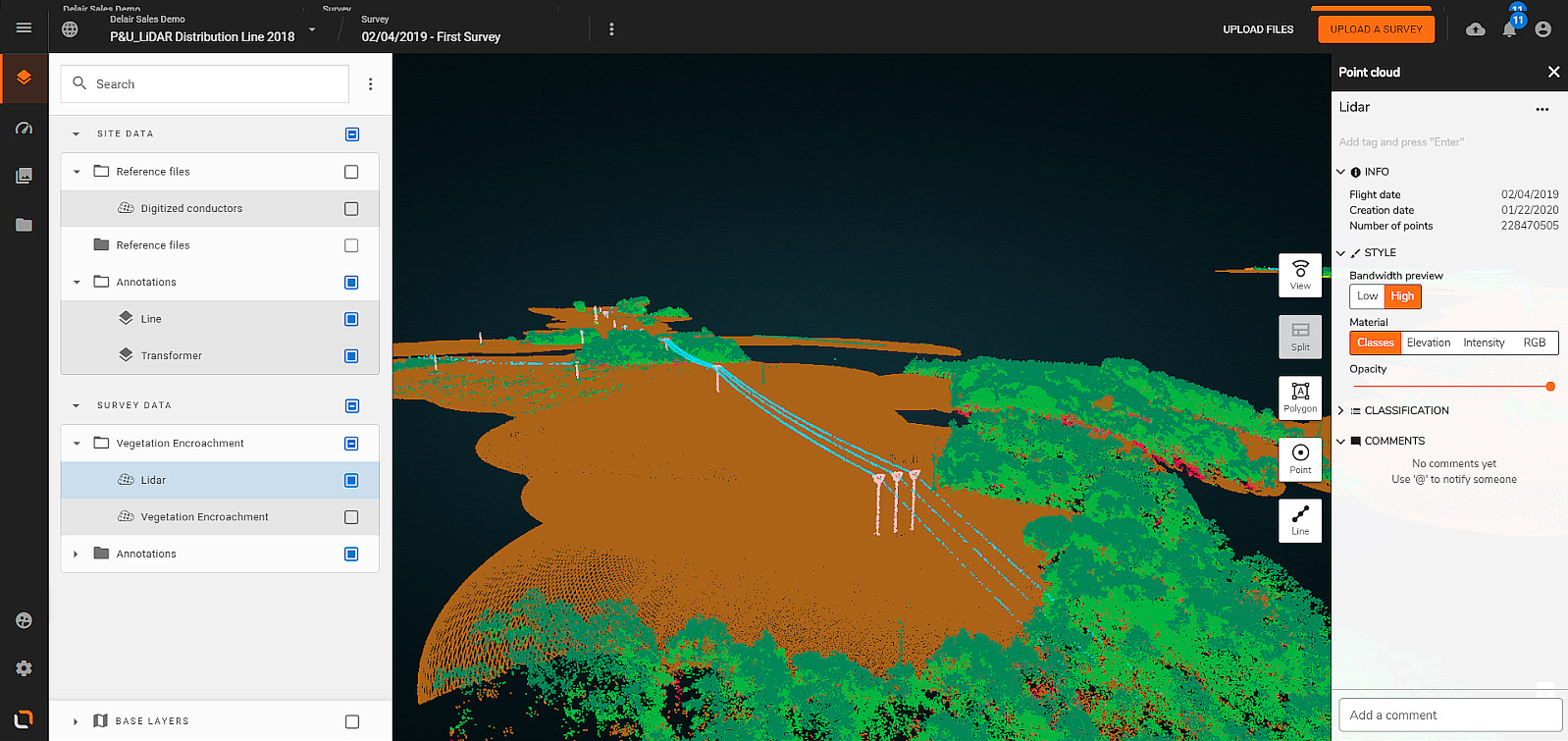Enable Vegetation Encroachment point cloud layer checkbox
Screen dimensions: 1568x741
pyautogui.click(x=351, y=517)
